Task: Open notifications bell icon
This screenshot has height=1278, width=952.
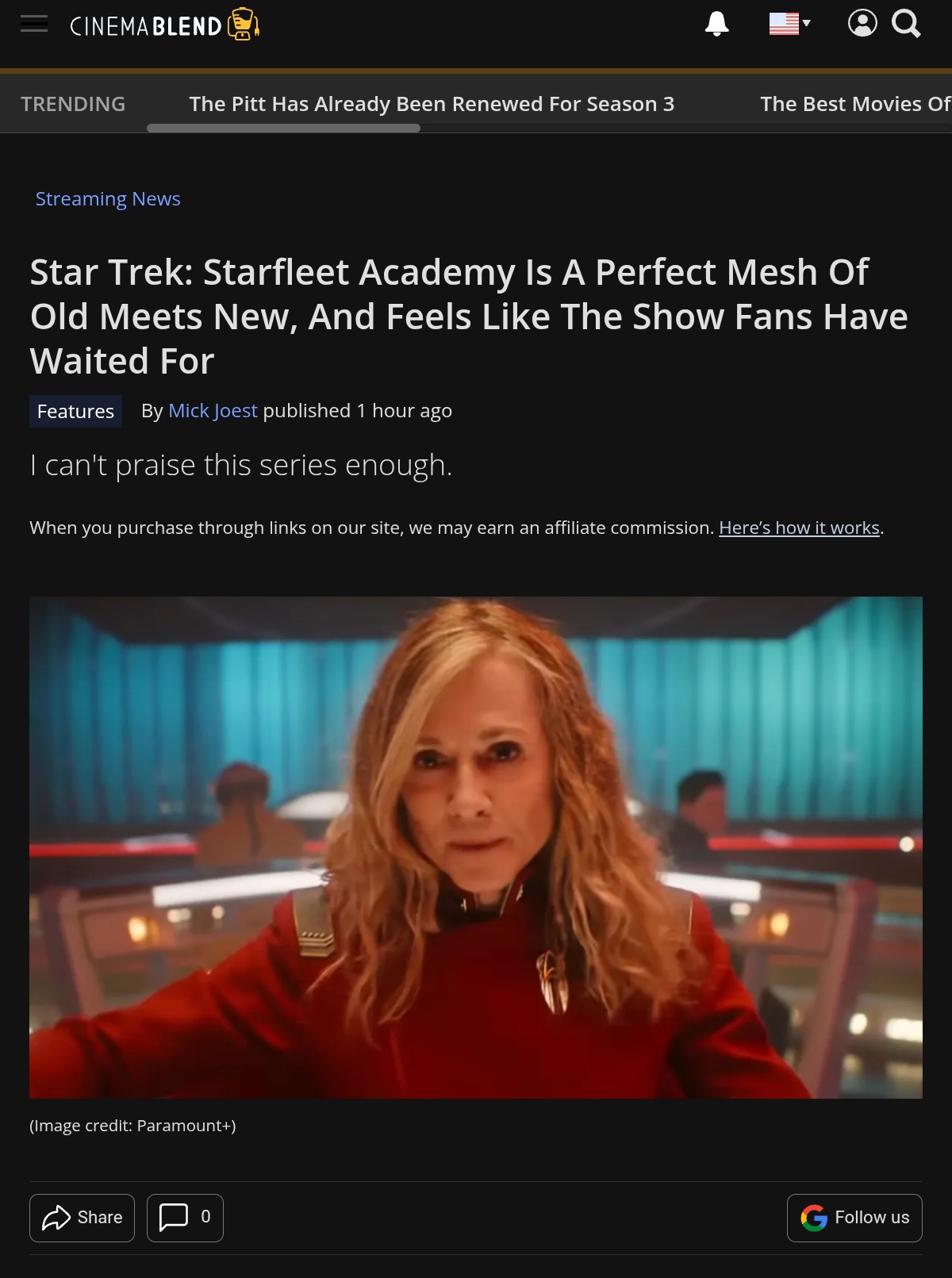Action: (716, 24)
